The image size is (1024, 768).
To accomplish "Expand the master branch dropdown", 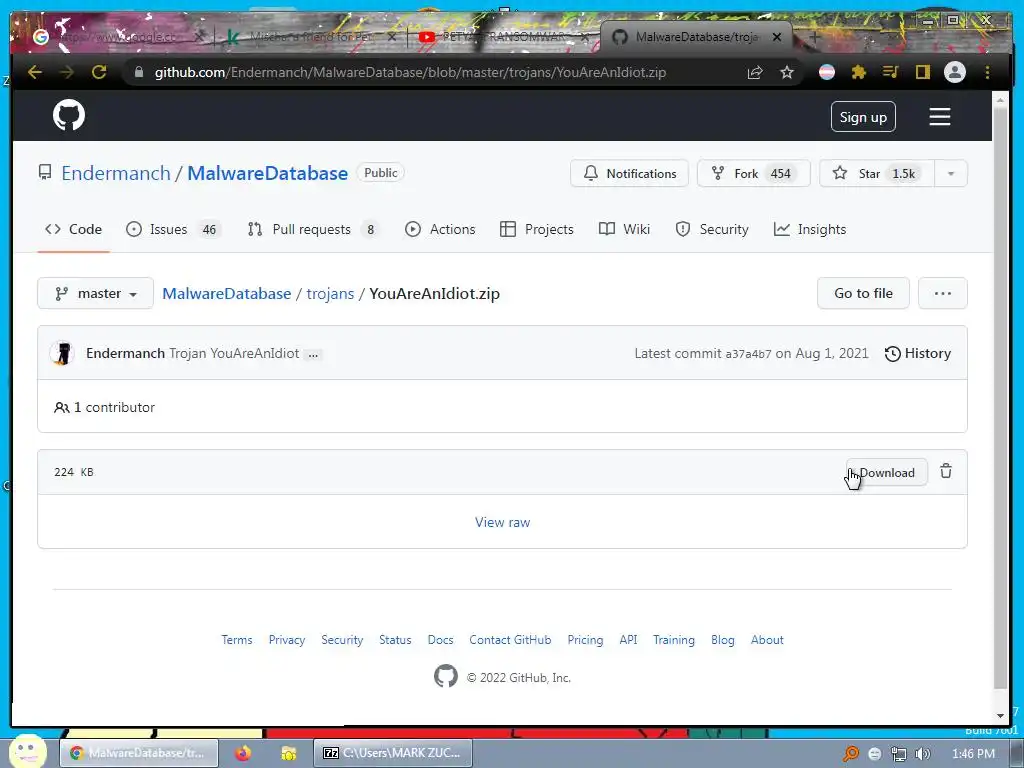I will (x=95, y=293).
